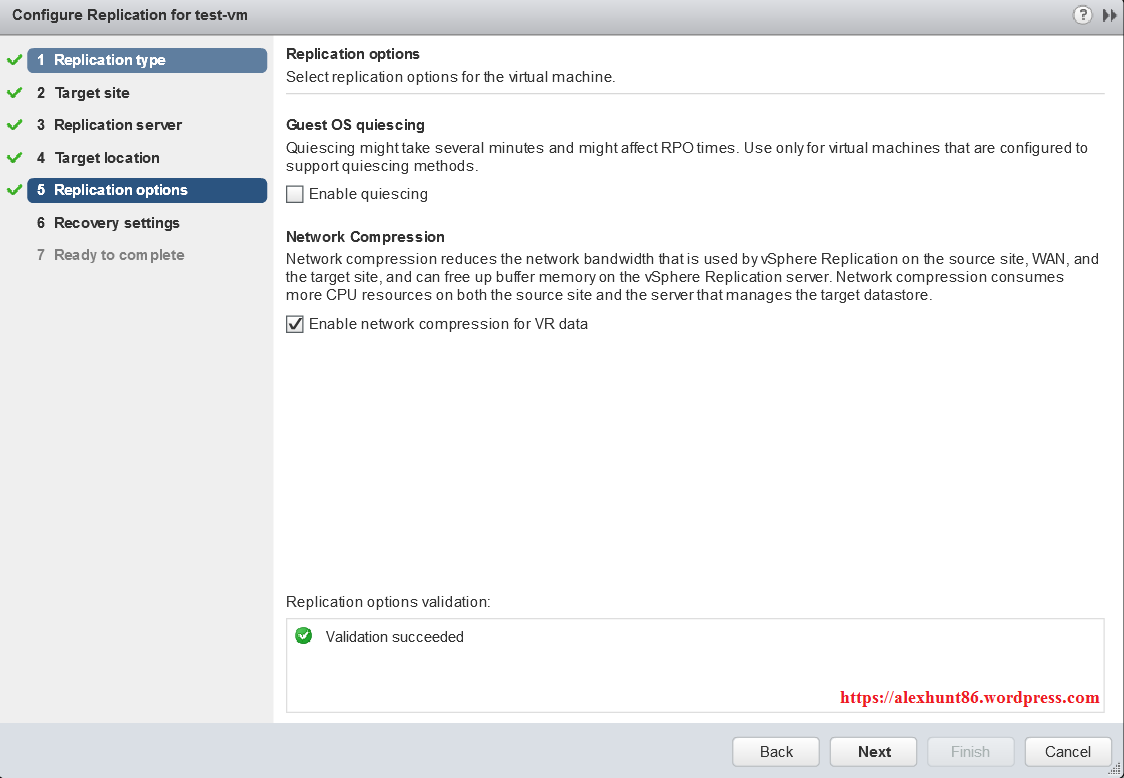Open the help question mark icon
The image size is (1124, 778).
[x=1082, y=15]
